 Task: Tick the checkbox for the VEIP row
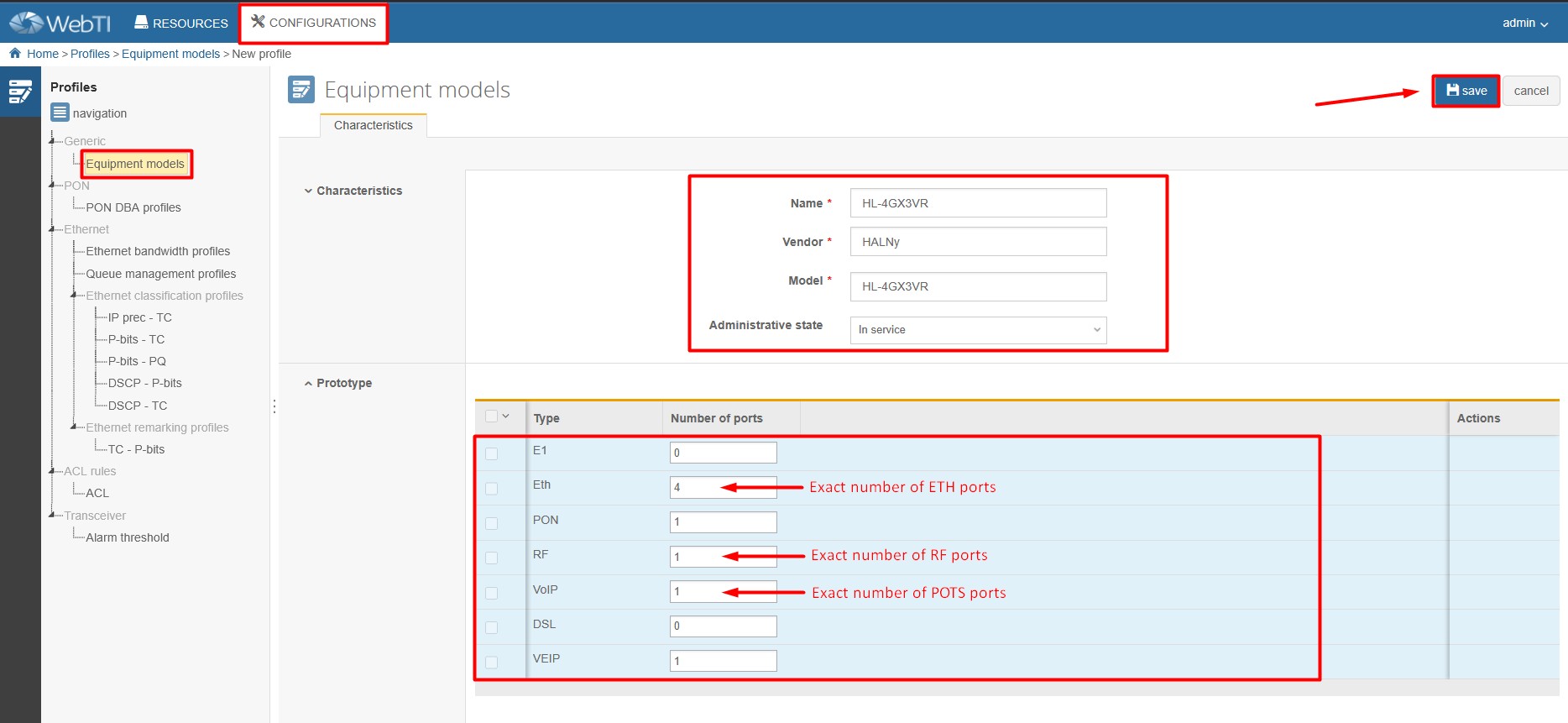492,663
